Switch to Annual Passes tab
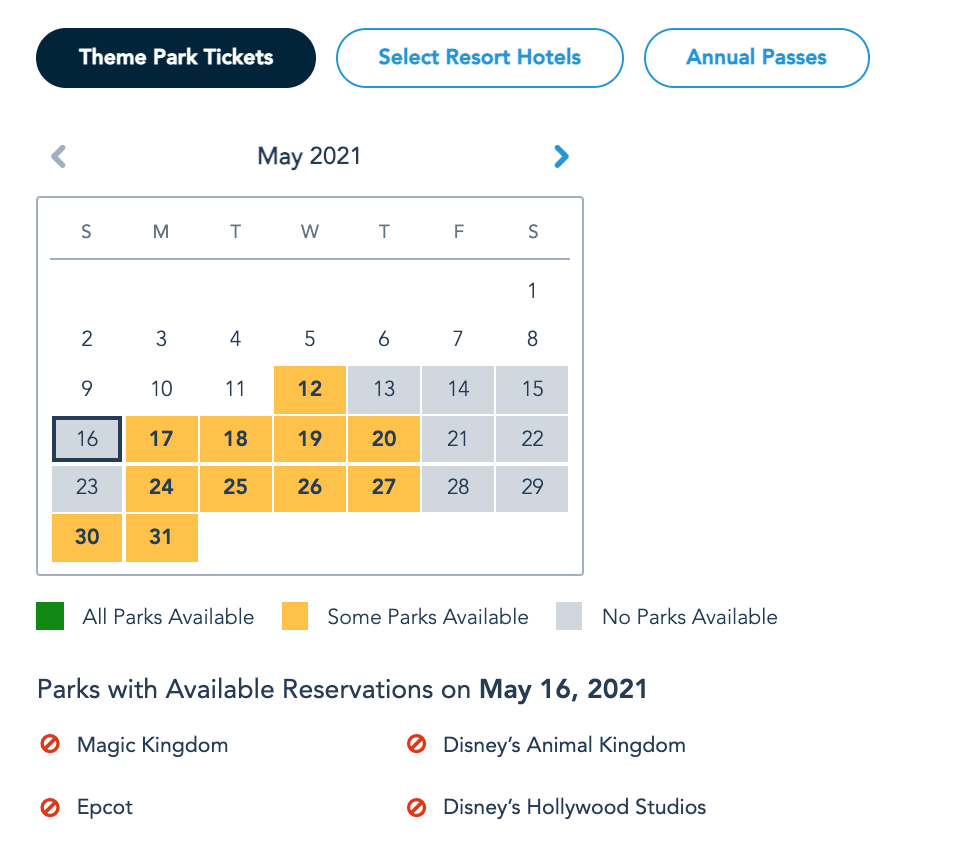This screenshot has height=862, width=962. 756,57
